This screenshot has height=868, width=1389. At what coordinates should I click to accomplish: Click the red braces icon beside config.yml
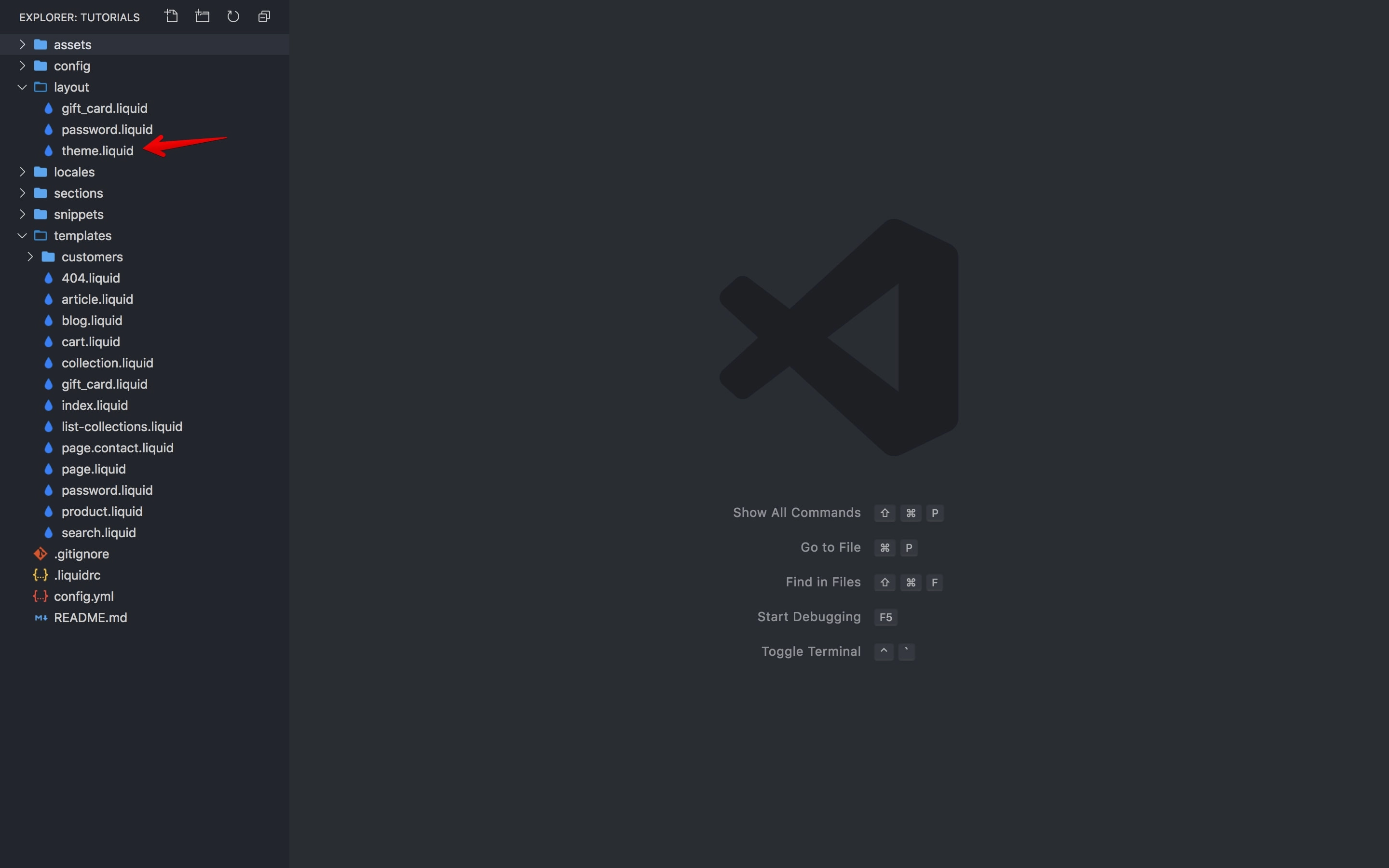40,596
